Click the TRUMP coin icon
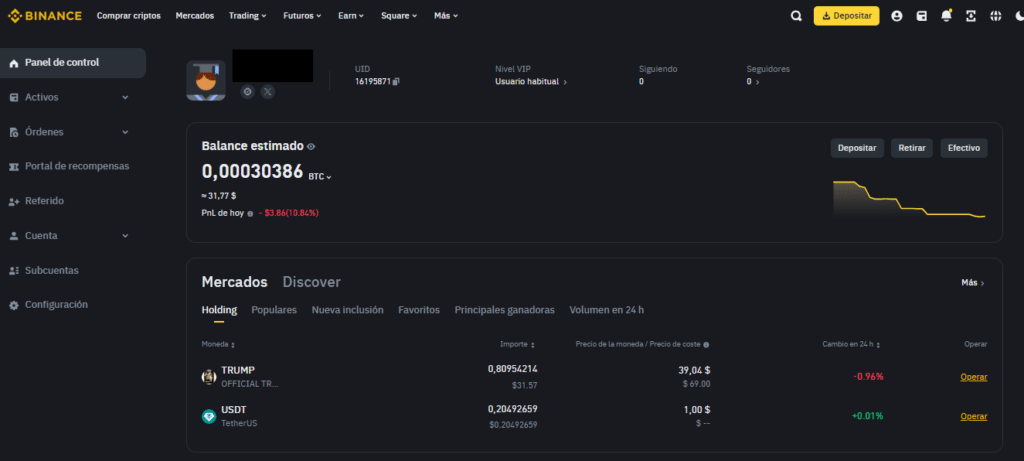Image resolution: width=1024 pixels, height=461 pixels. (208, 377)
